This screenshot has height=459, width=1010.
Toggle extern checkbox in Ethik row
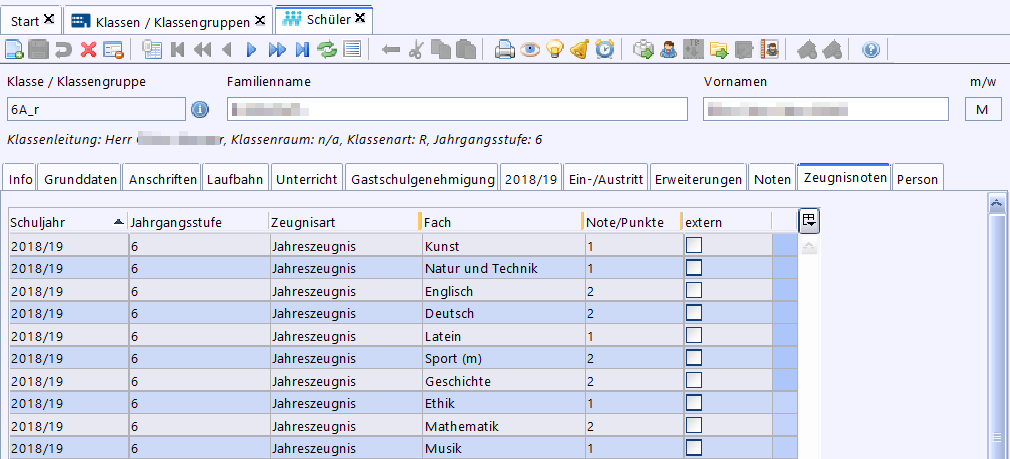(694, 403)
